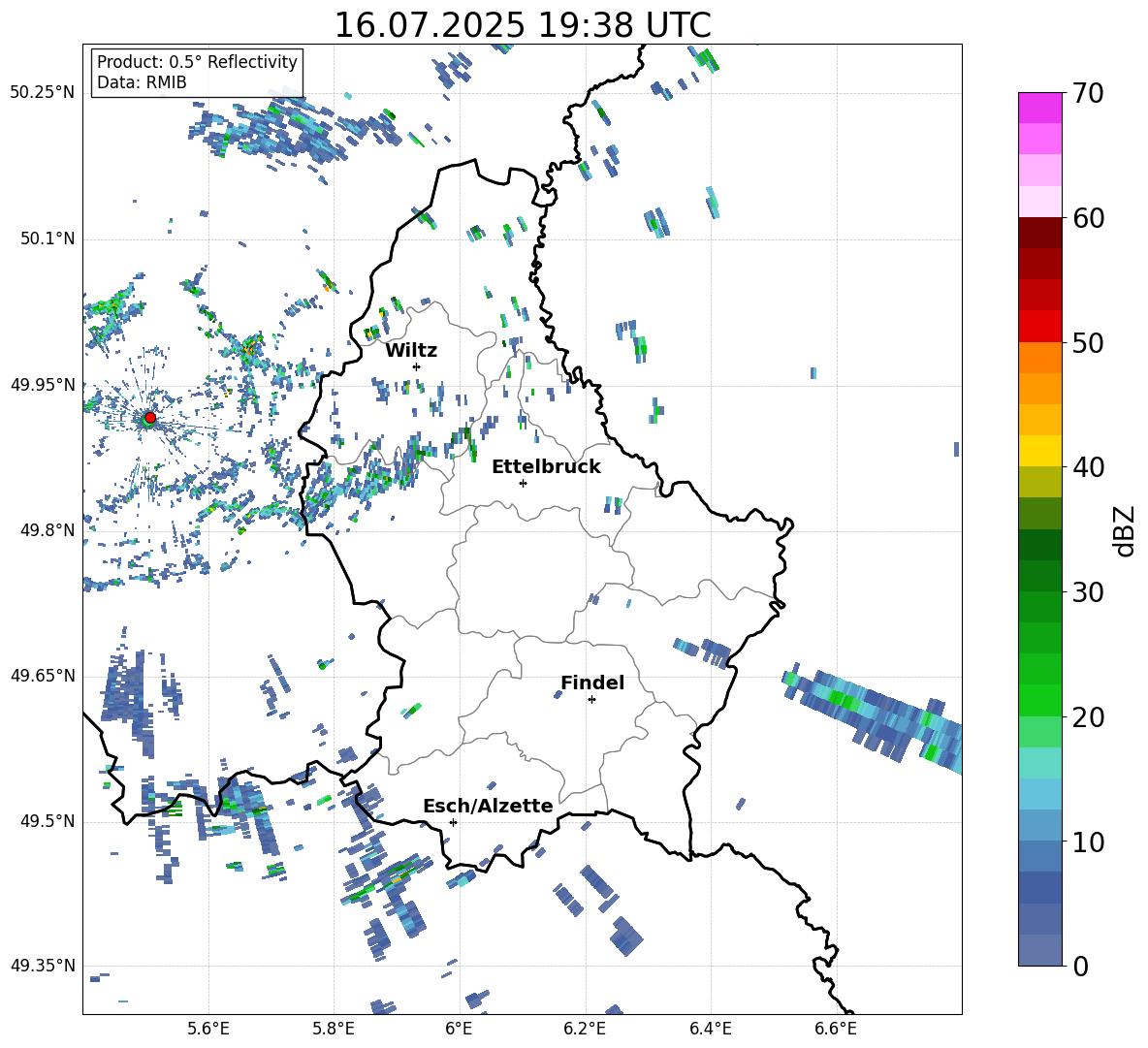Click the Ettelbruck city label
The width and height of the screenshot is (1148, 1048).
(x=546, y=467)
